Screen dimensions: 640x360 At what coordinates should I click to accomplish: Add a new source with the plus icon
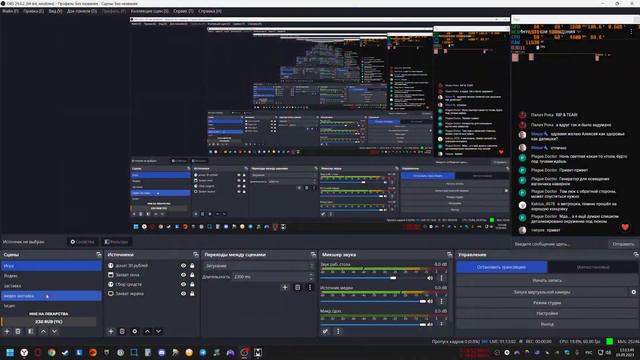[111, 331]
